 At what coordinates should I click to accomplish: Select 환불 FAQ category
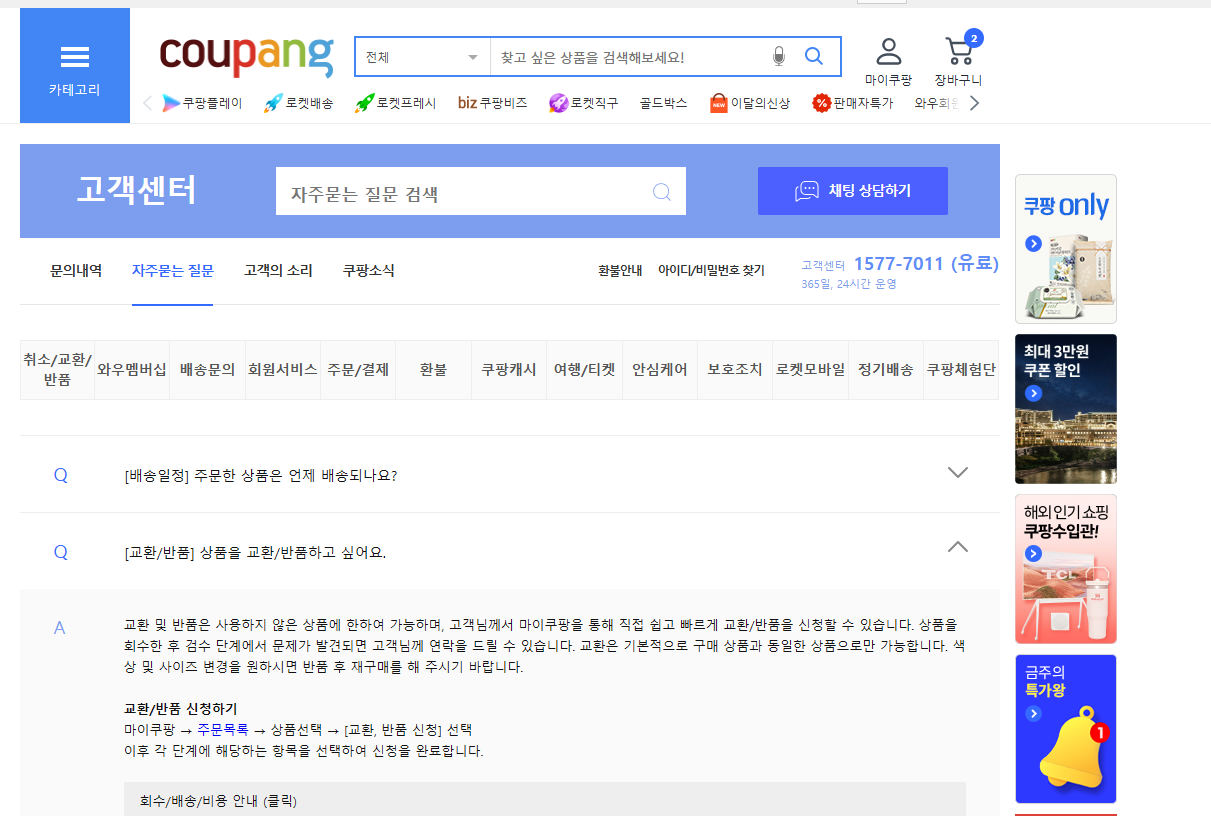[x=434, y=370]
